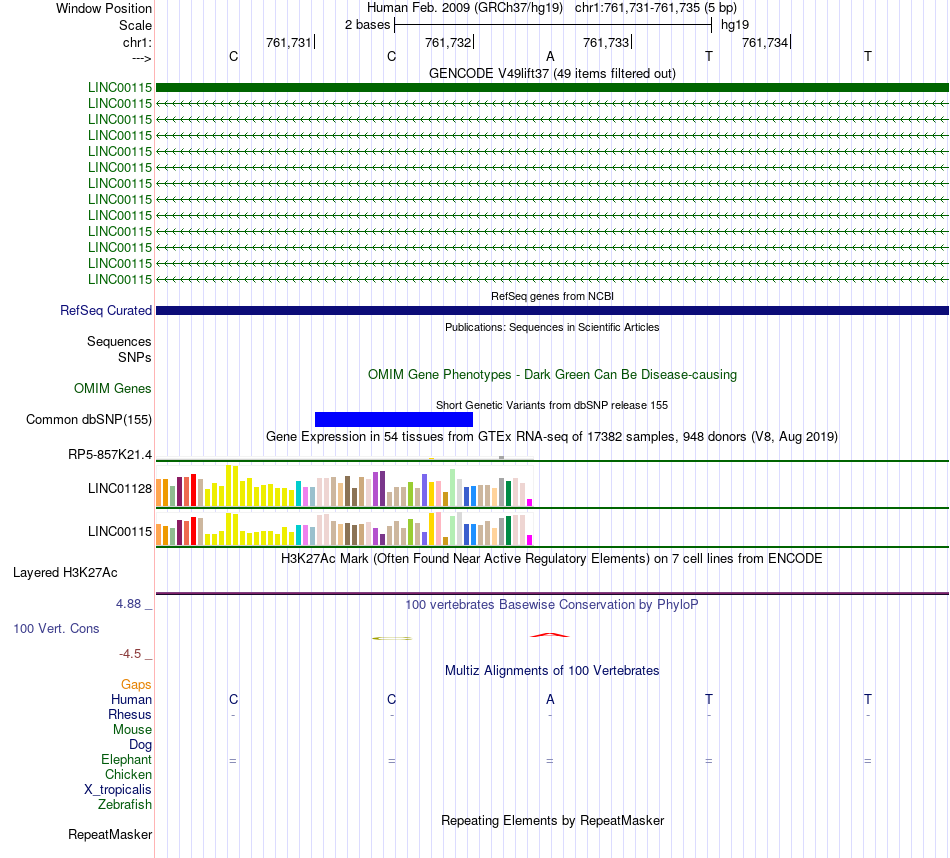
Task: Click base A in the Human alignment row
Action: tap(550, 699)
